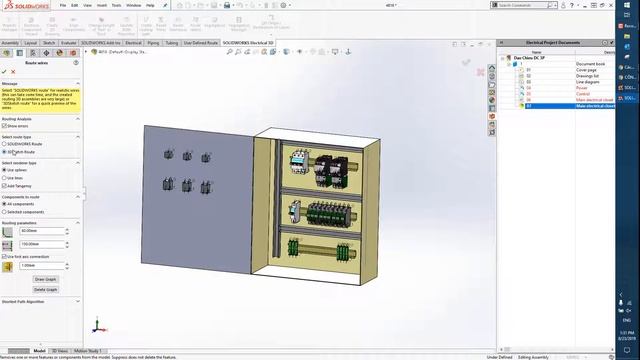Collapse the Dao Chieu DC 3P project node
Viewport: 640px width, 360px height.
pyautogui.click(x=502, y=58)
